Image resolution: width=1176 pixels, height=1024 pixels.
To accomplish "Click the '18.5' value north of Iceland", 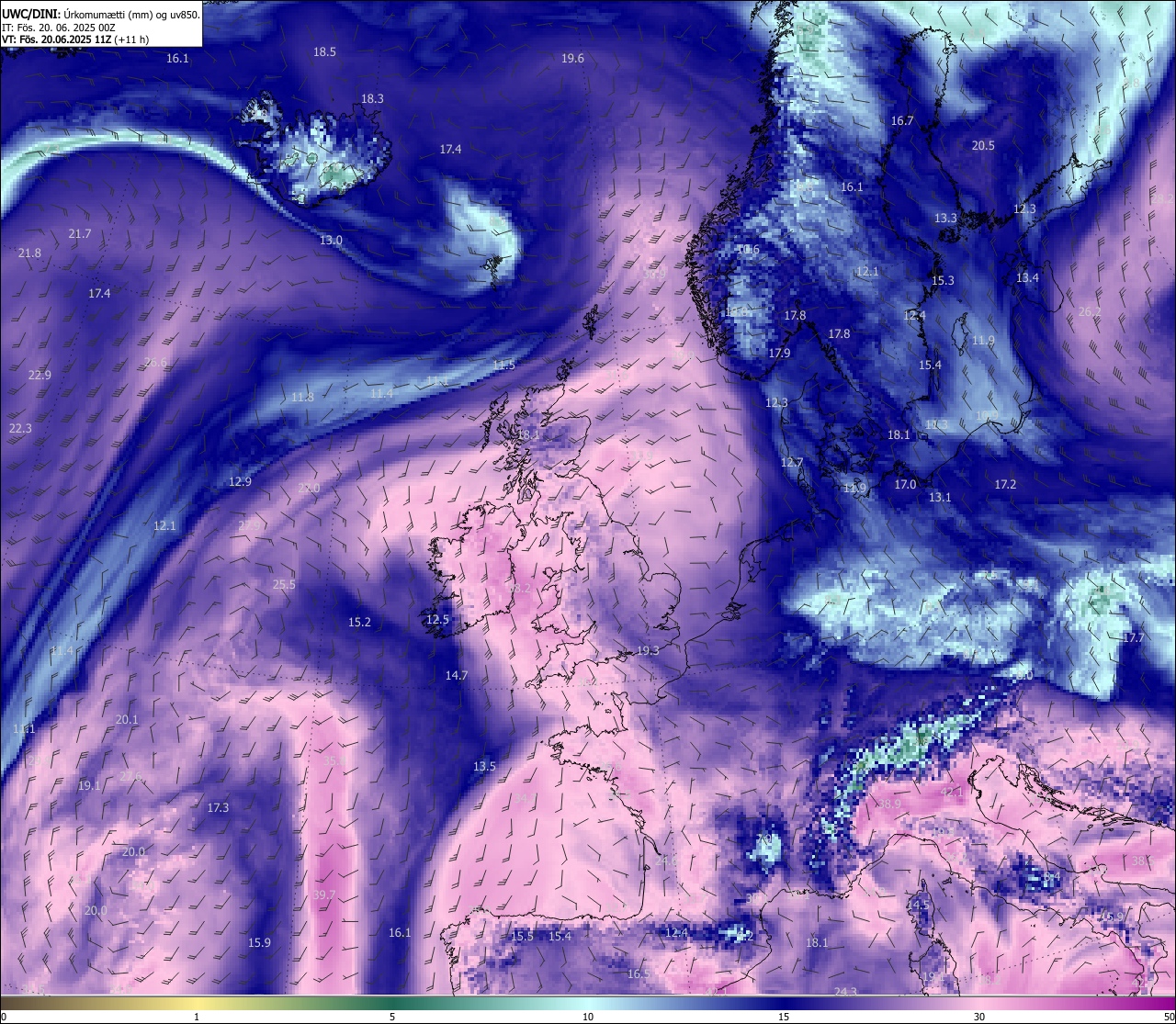I will tap(324, 52).
